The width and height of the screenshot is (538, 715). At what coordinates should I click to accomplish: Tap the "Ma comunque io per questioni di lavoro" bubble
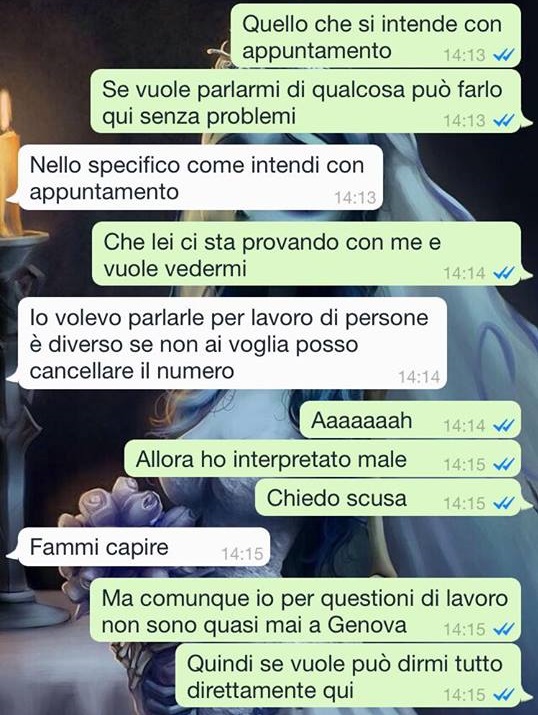pos(305,611)
